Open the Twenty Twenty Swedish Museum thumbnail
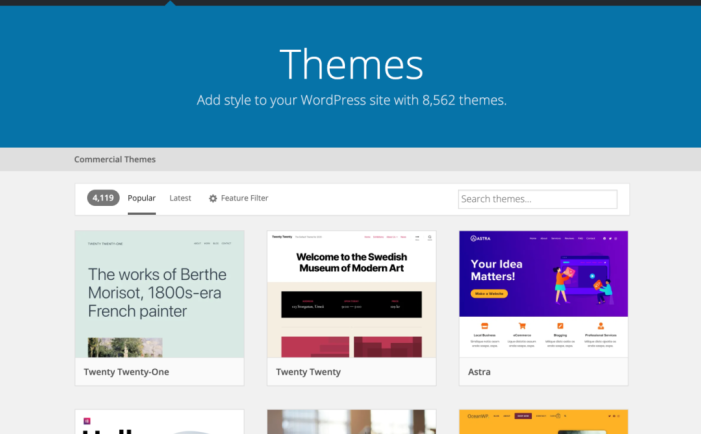This screenshot has width=701, height=434. pyautogui.click(x=351, y=294)
